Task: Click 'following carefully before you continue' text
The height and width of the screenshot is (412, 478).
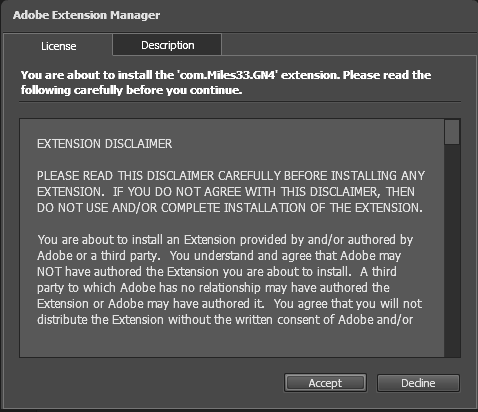Action: click(x=131, y=90)
